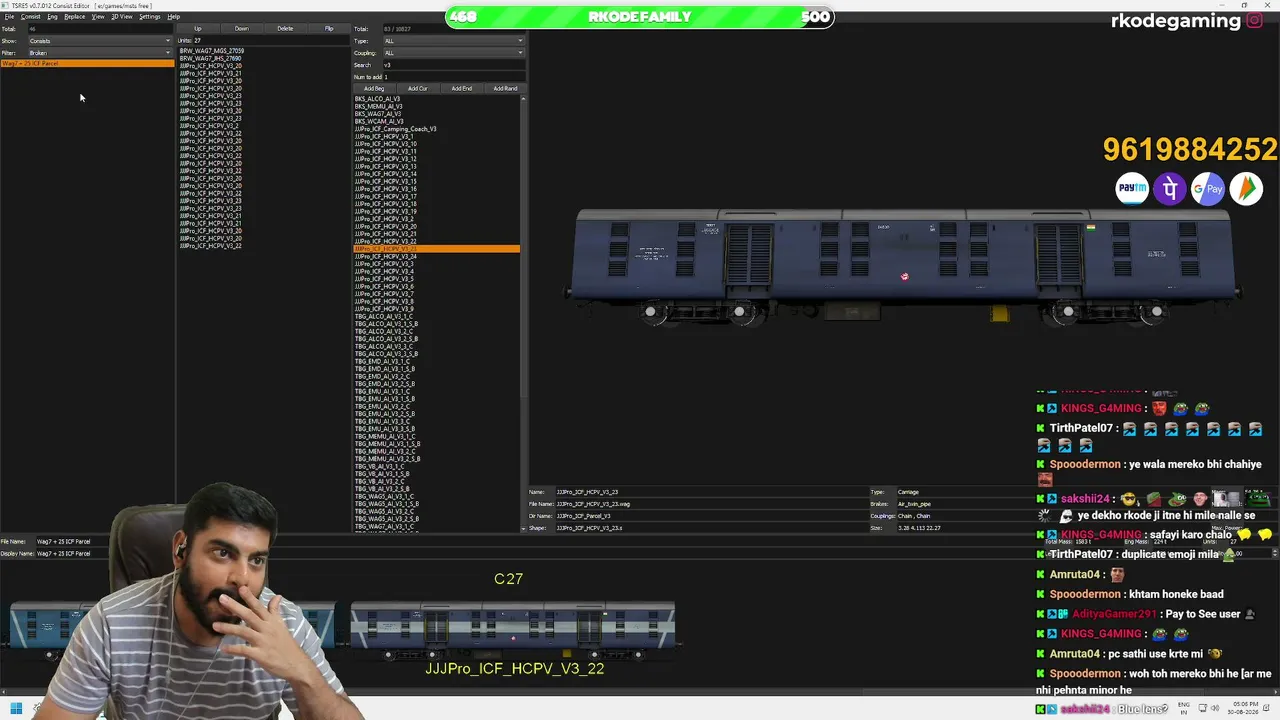Viewport: 1280px width, 720px height.
Task: Select BKS_MEMU_AI_V3 in the stock list
Action: pos(378,107)
